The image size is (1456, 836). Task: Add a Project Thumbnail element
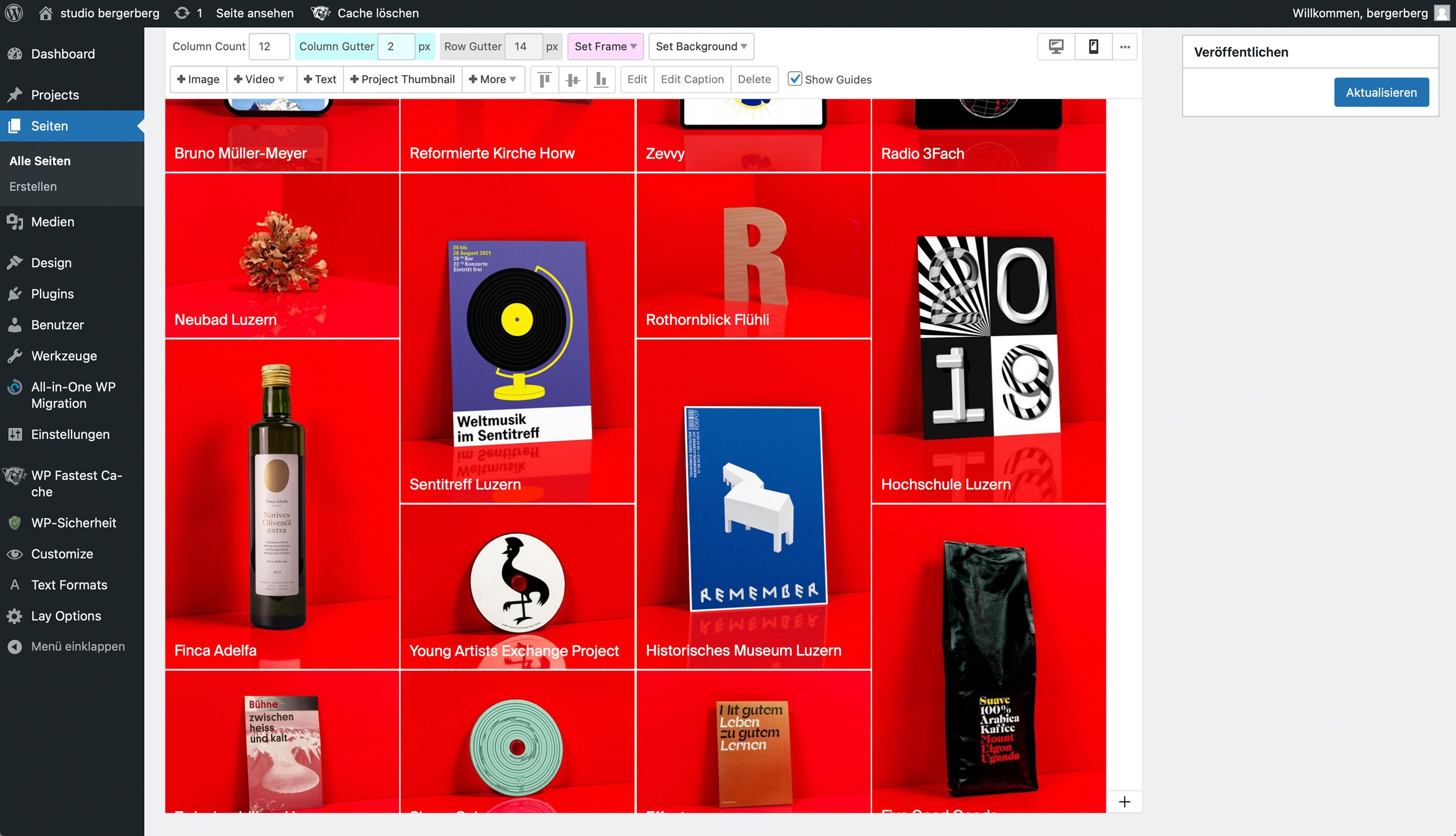click(402, 79)
